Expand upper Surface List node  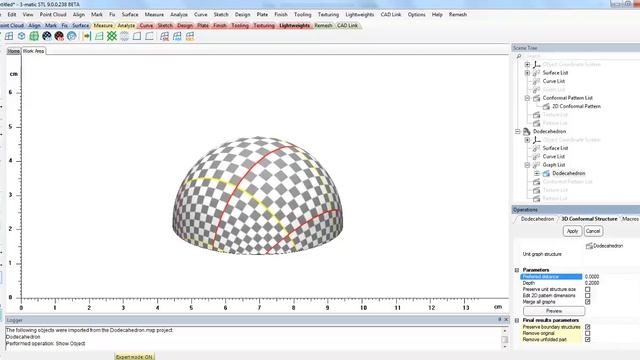pyautogui.click(x=527, y=73)
